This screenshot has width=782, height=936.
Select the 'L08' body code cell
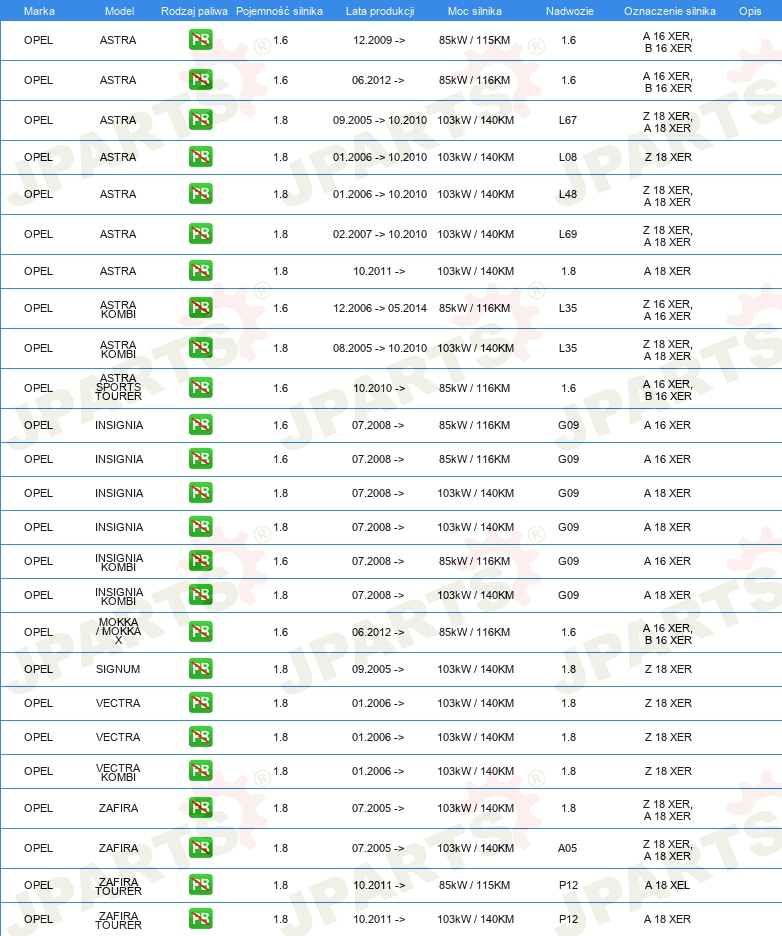coord(568,157)
